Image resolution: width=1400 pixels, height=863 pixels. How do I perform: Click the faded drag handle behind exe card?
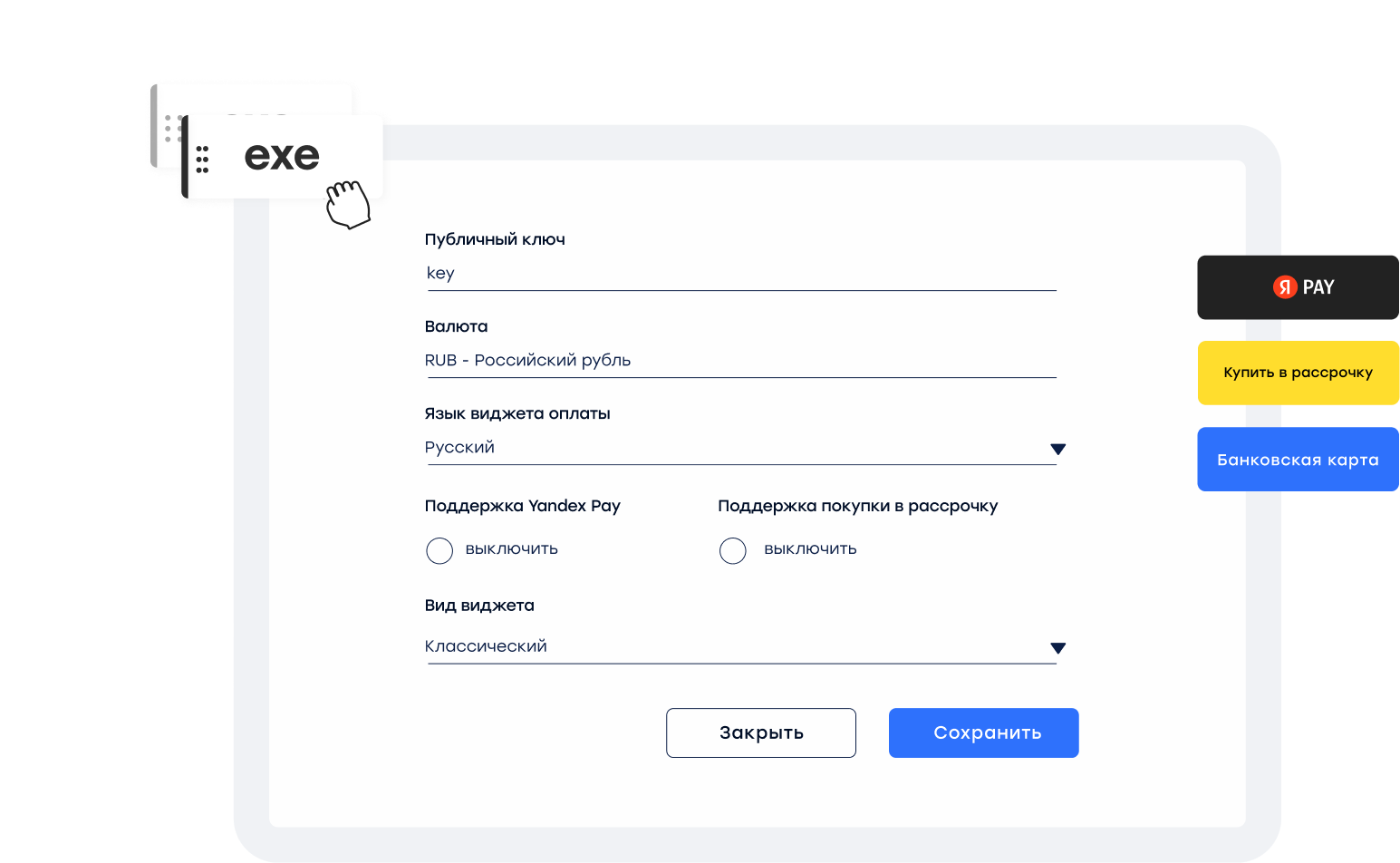click(x=169, y=130)
